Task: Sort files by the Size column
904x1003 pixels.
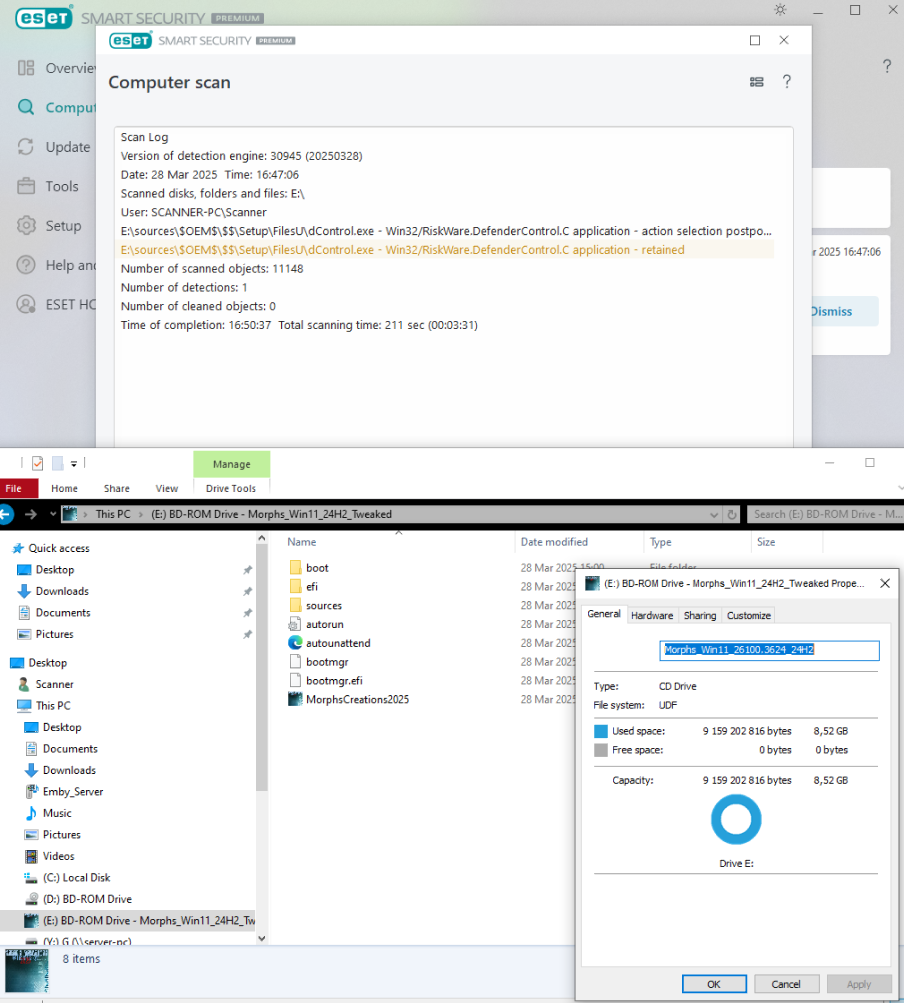Action: coord(766,542)
